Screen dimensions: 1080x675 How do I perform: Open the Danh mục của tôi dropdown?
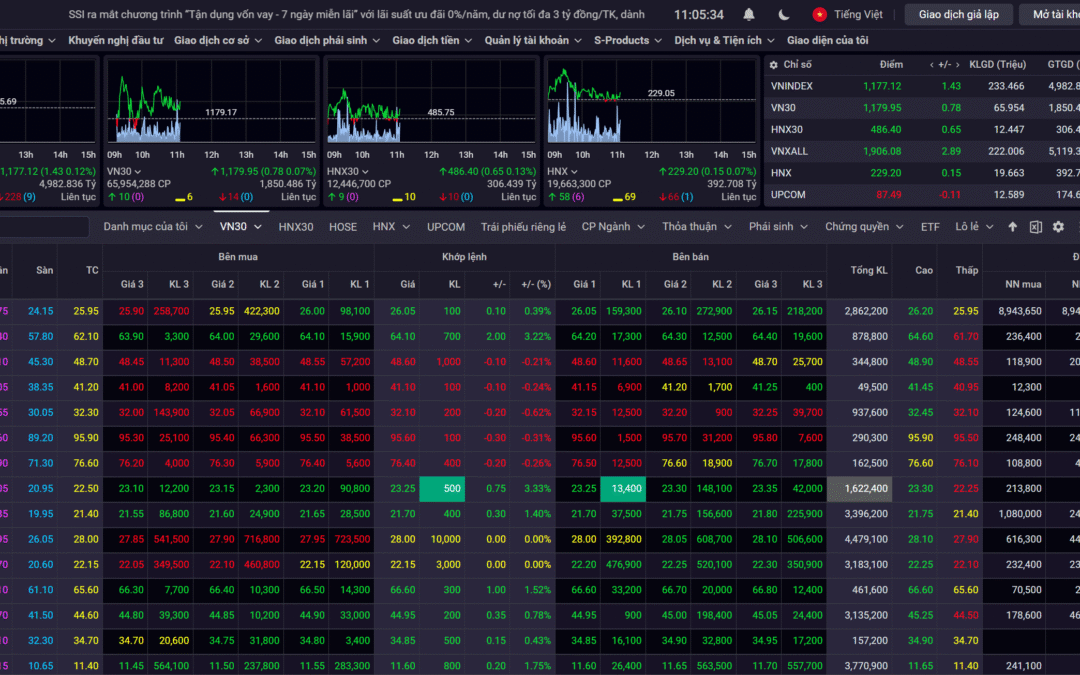point(152,227)
